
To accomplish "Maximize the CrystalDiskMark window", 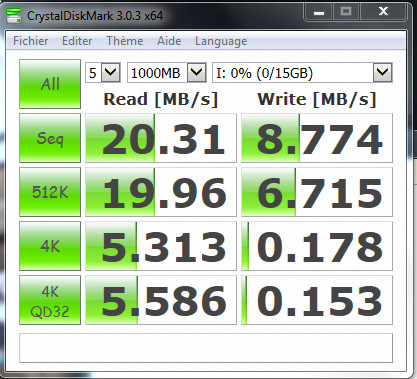I will pos(346,12).
